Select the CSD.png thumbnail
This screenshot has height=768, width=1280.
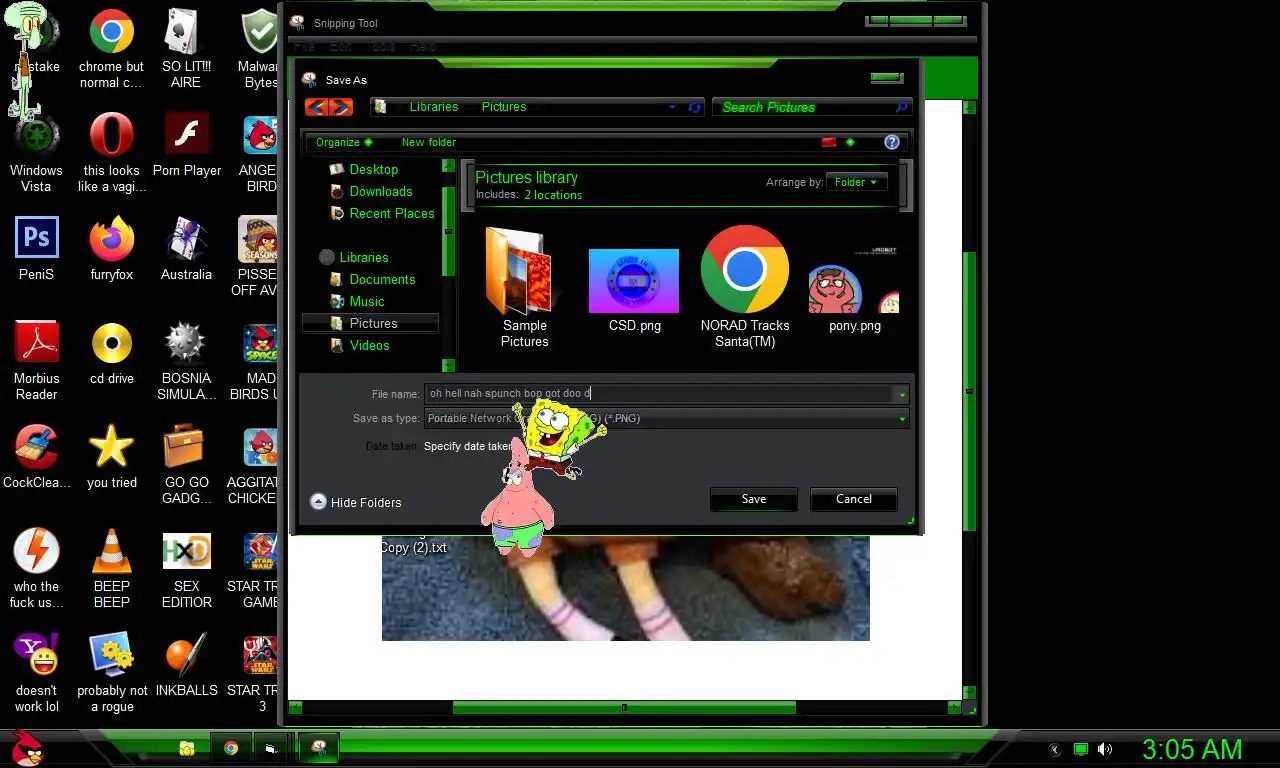point(634,290)
